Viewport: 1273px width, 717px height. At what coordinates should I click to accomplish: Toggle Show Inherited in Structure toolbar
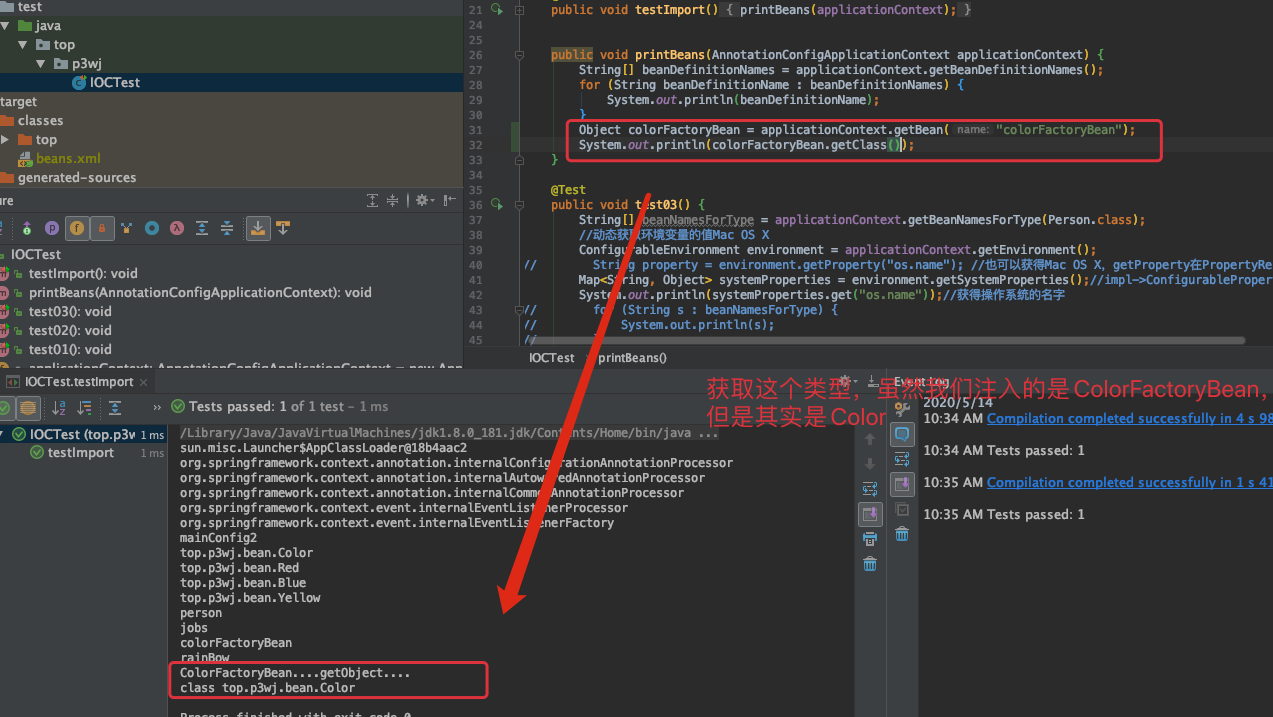click(27, 229)
